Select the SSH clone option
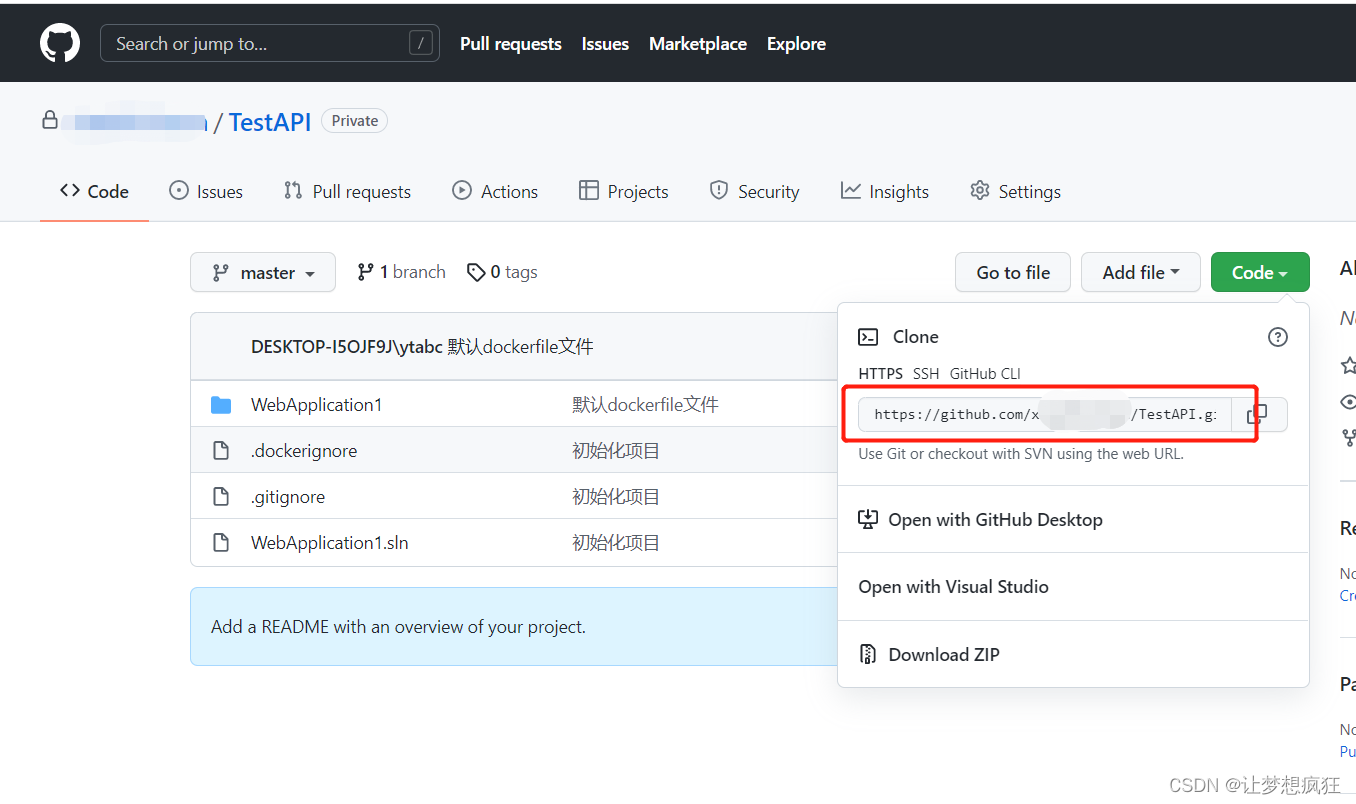The height and width of the screenshot is (804, 1356). click(x=926, y=373)
